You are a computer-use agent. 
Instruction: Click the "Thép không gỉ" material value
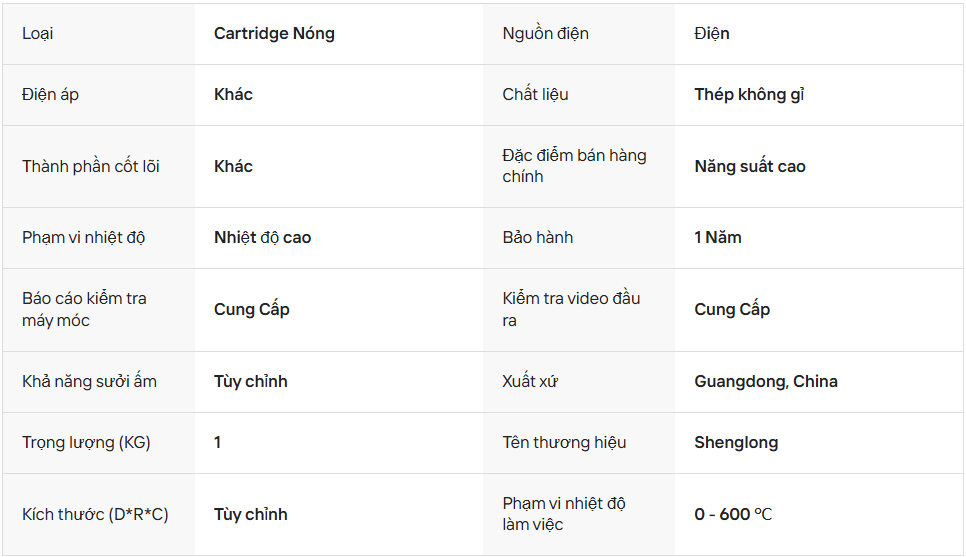click(x=749, y=95)
